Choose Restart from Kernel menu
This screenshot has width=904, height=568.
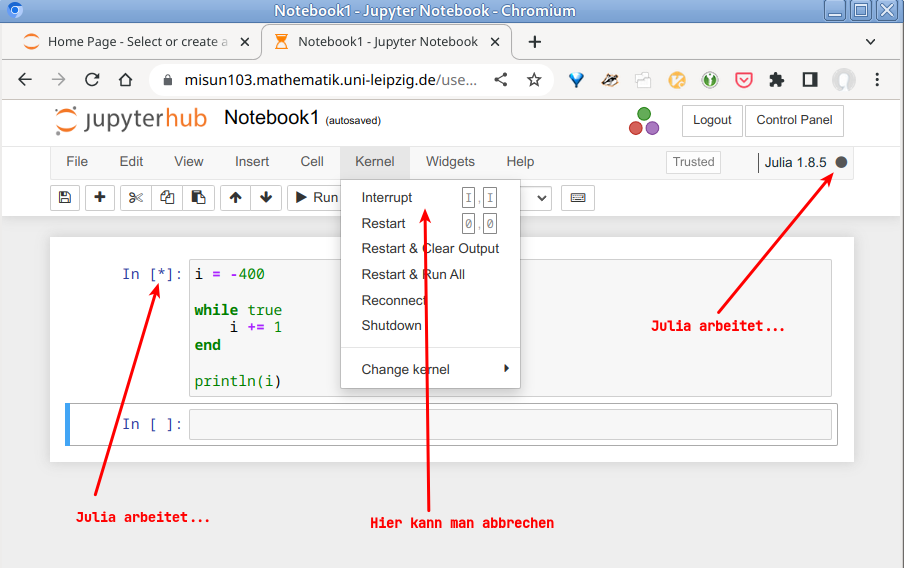[430, 223]
